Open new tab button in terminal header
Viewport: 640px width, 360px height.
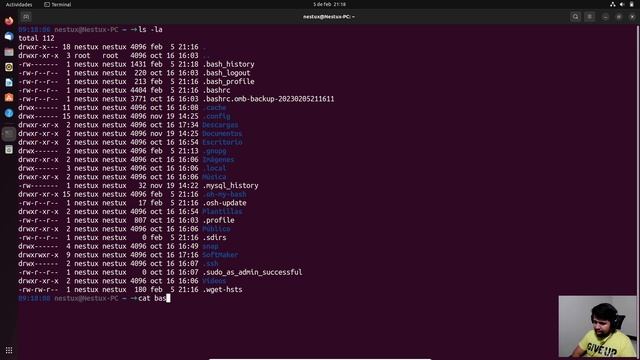click(26, 17)
